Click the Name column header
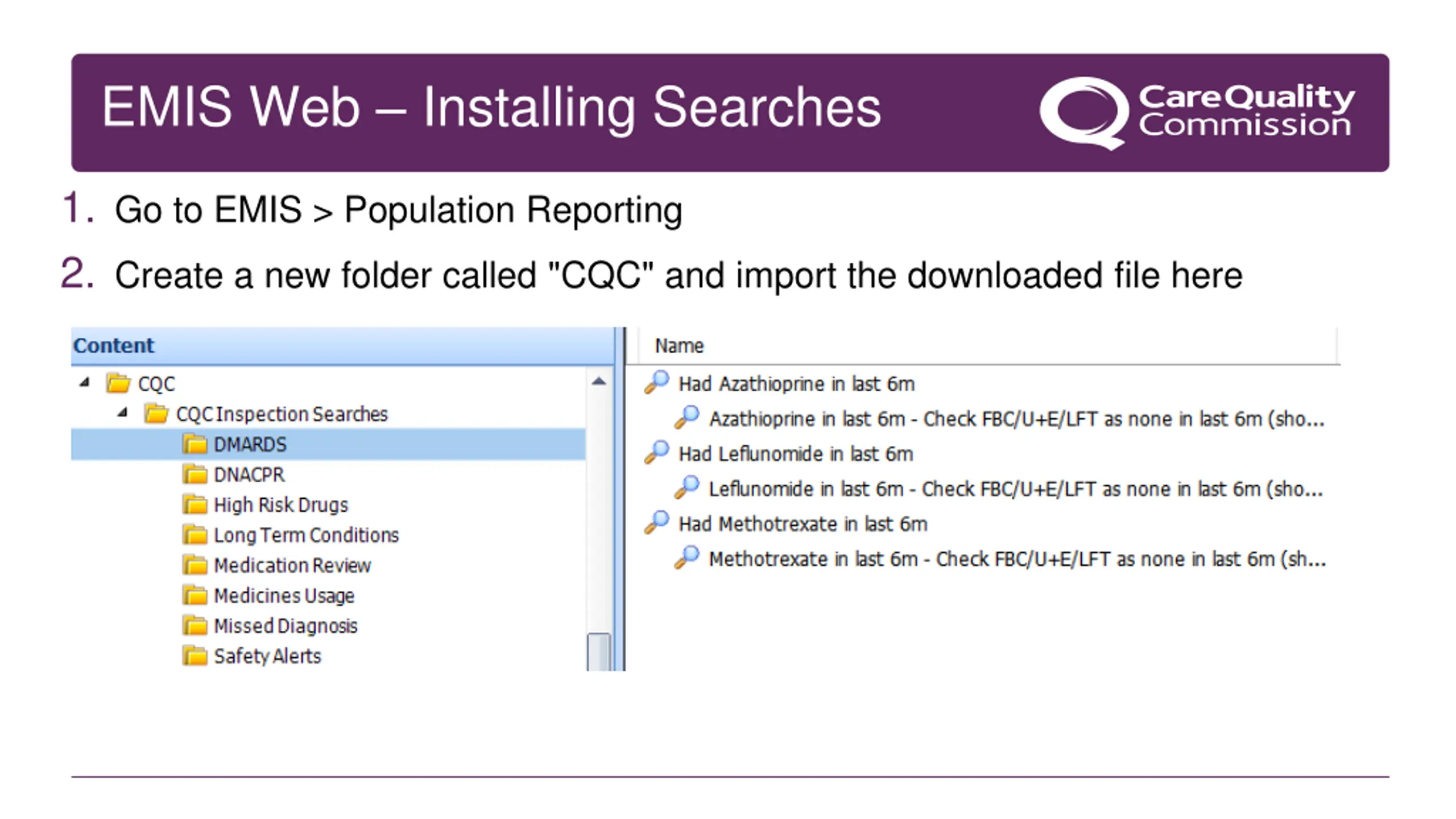The height and width of the screenshot is (819, 1456). tap(987, 346)
